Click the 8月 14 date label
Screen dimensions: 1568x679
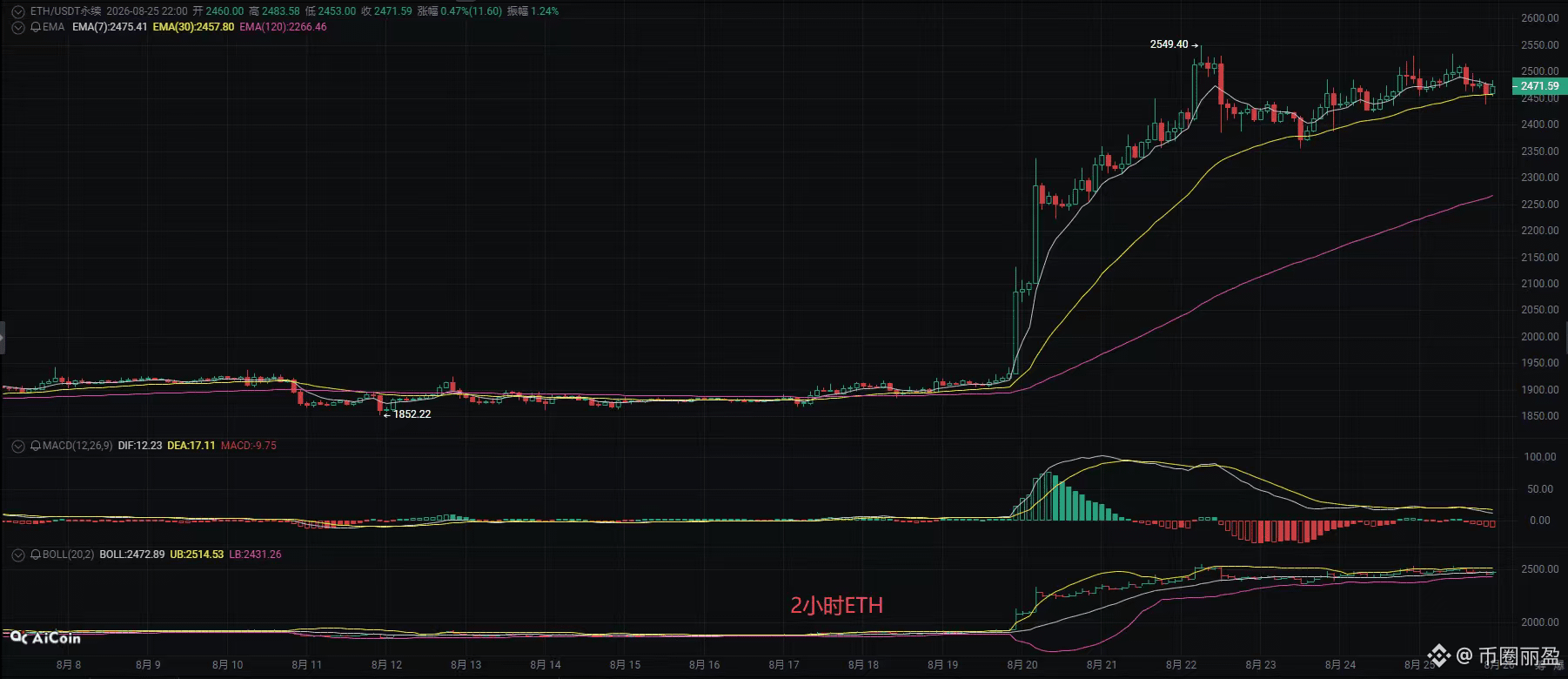coord(546,665)
